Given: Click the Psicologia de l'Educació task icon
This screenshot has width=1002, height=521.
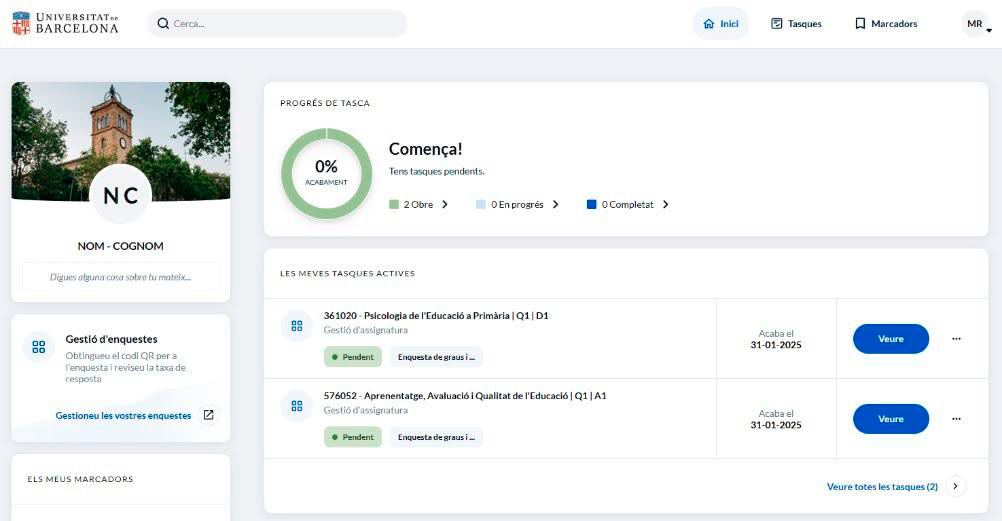Looking at the screenshot, I should 296,325.
